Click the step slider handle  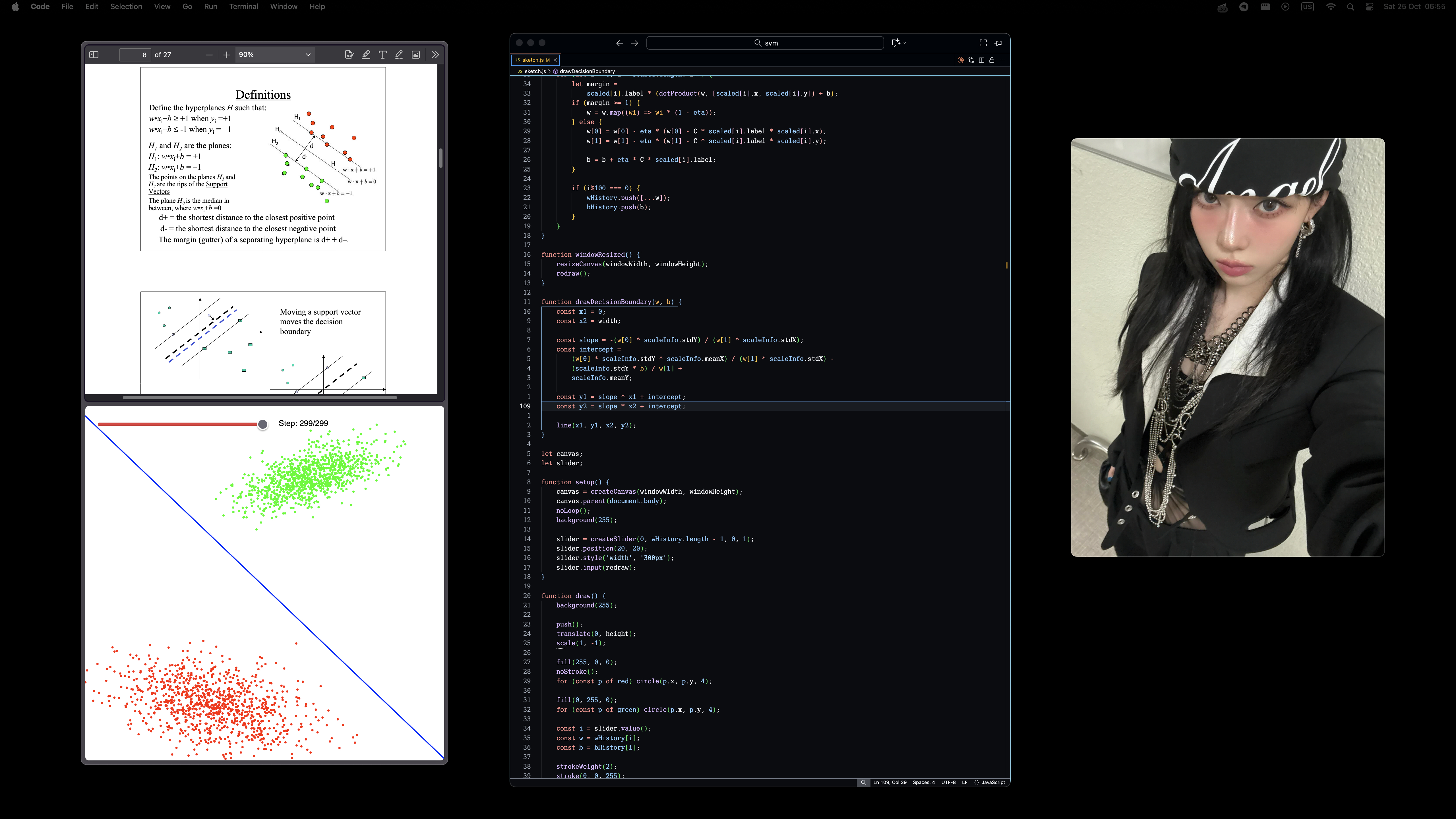point(263,424)
